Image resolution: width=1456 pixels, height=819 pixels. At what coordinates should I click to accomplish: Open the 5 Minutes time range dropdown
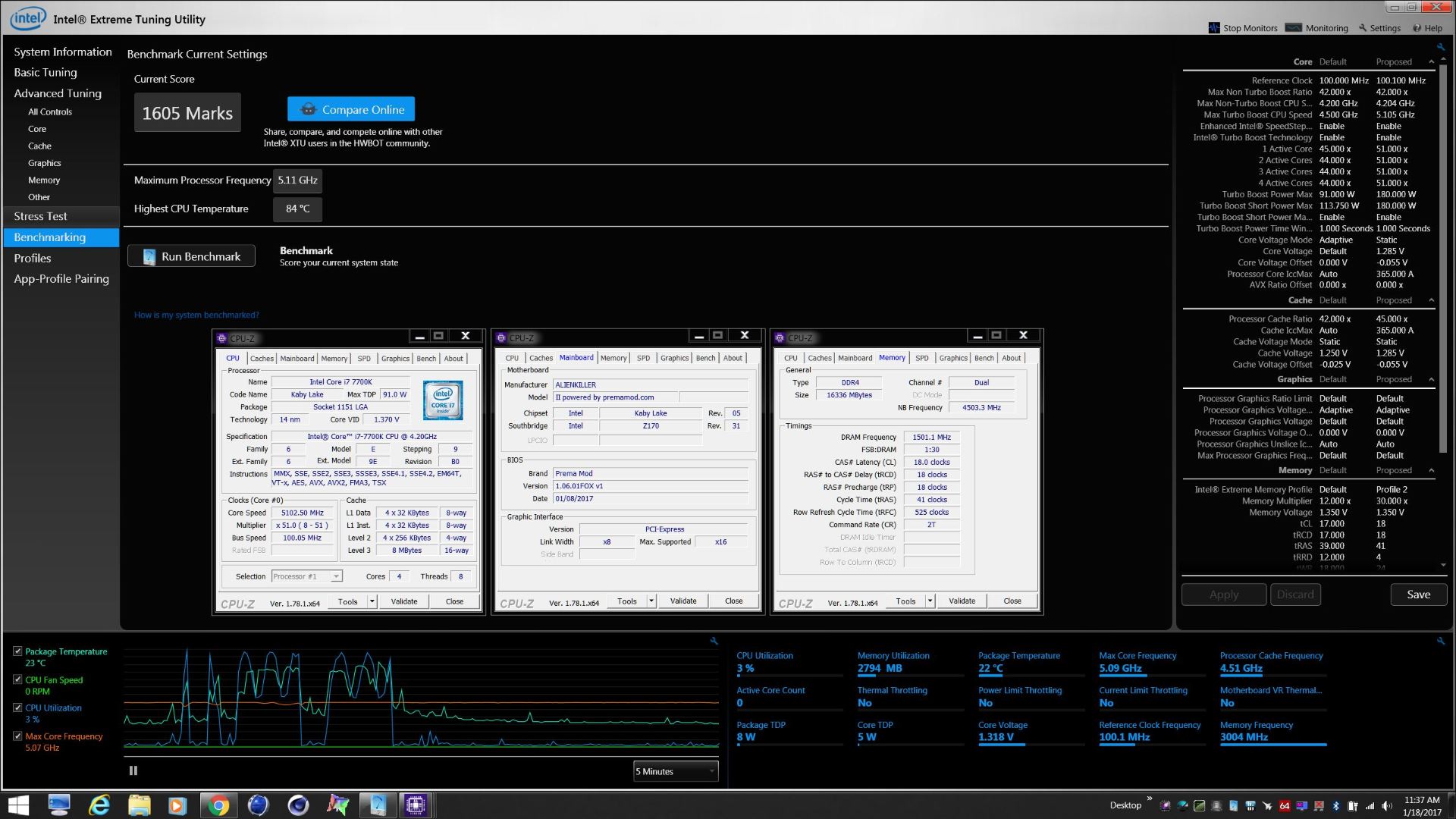click(675, 771)
